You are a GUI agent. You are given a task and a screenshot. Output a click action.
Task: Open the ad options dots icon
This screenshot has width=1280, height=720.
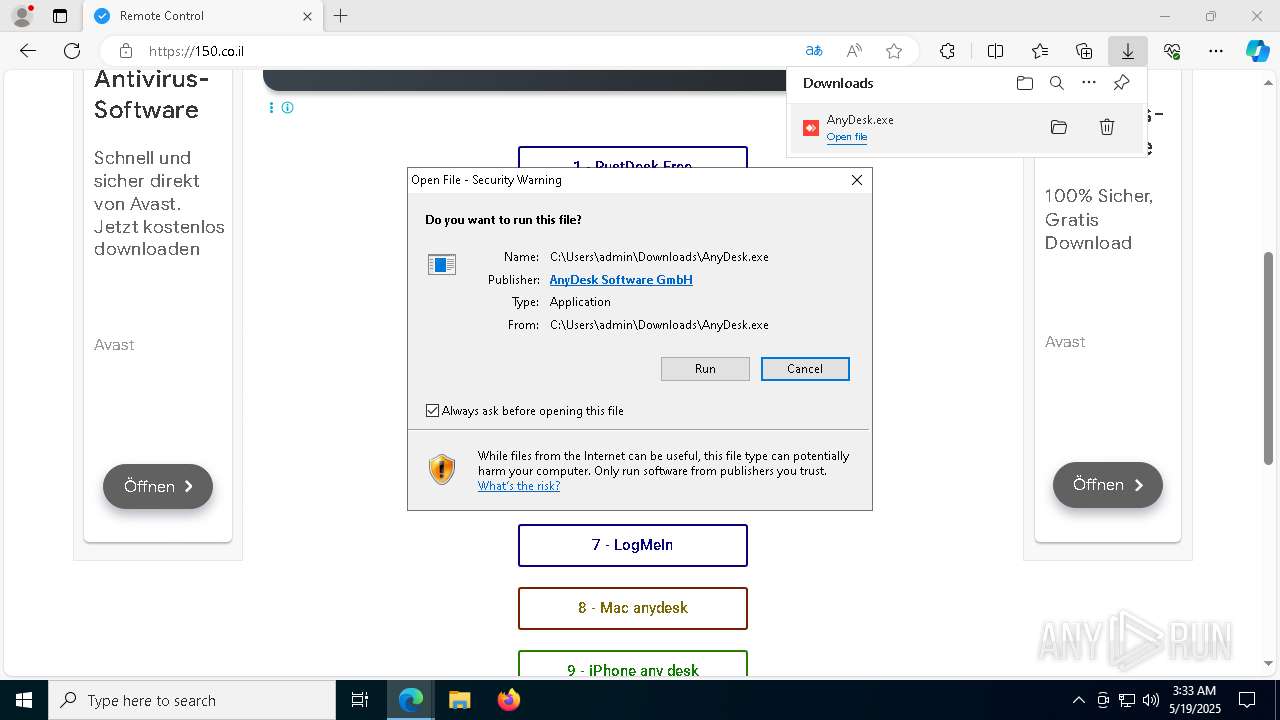pos(271,107)
